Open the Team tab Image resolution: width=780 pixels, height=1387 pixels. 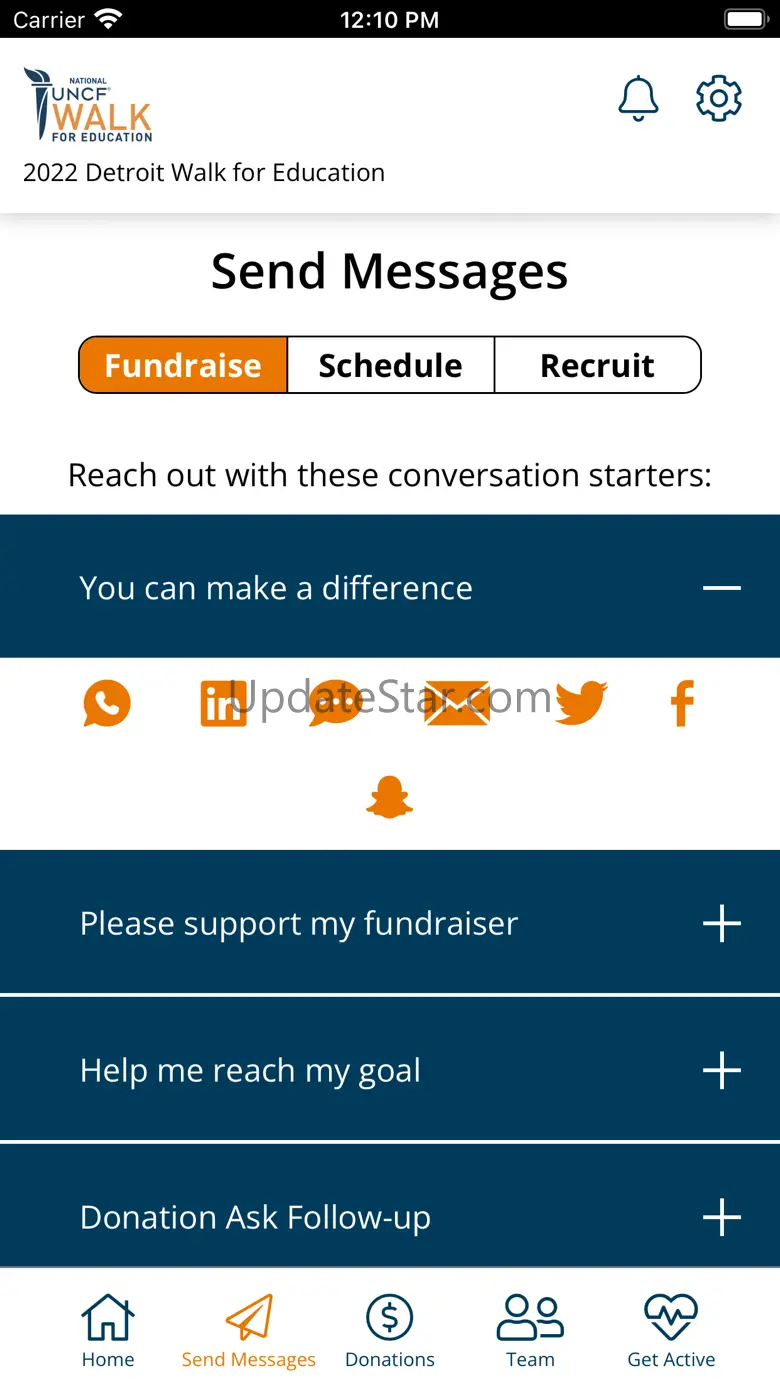pos(530,1331)
